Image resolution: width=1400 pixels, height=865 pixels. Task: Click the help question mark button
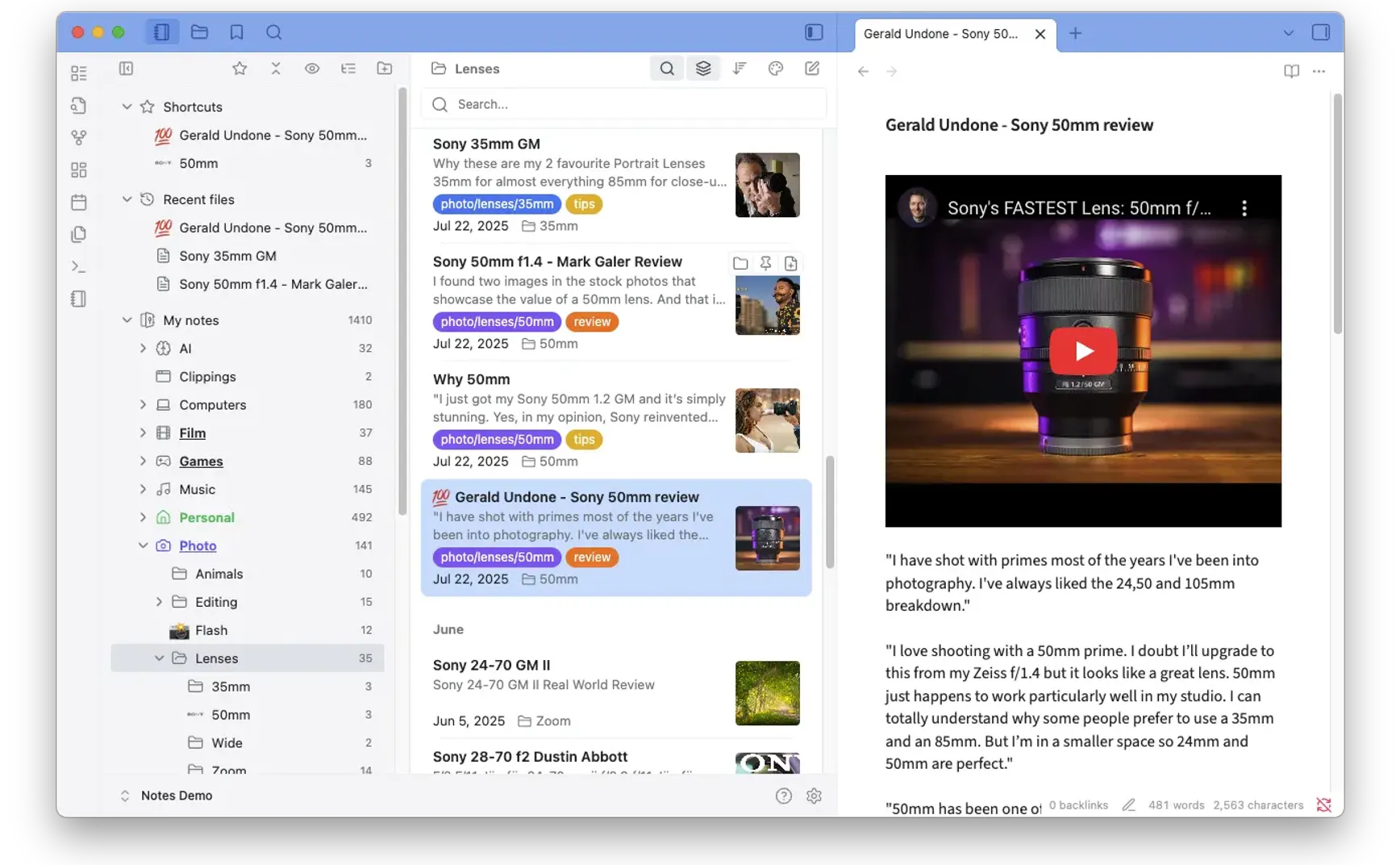pyautogui.click(x=783, y=796)
